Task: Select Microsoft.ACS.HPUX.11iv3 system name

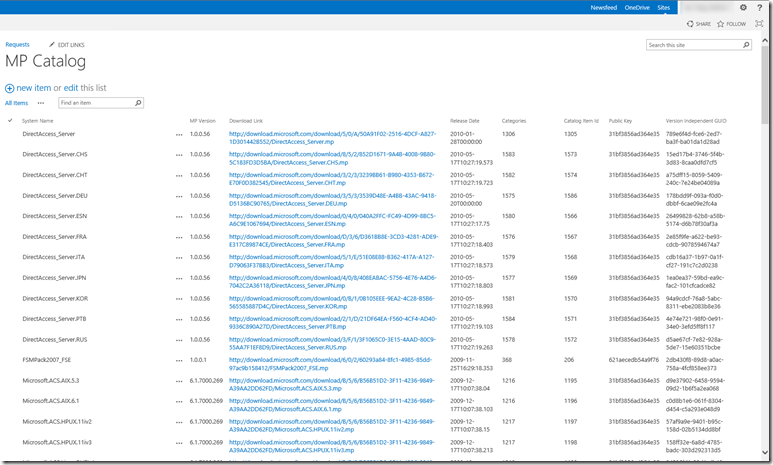Action: click(x=57, y=442)
